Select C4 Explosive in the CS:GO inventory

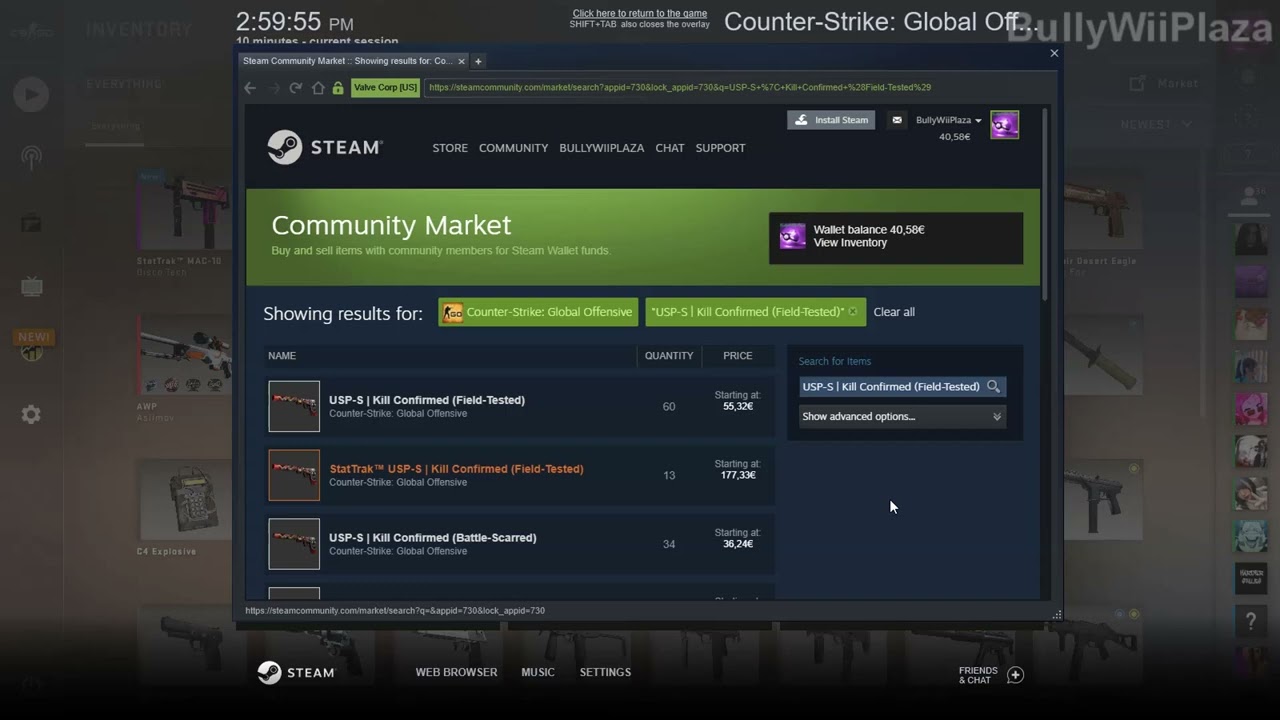(x=187, y=507)
